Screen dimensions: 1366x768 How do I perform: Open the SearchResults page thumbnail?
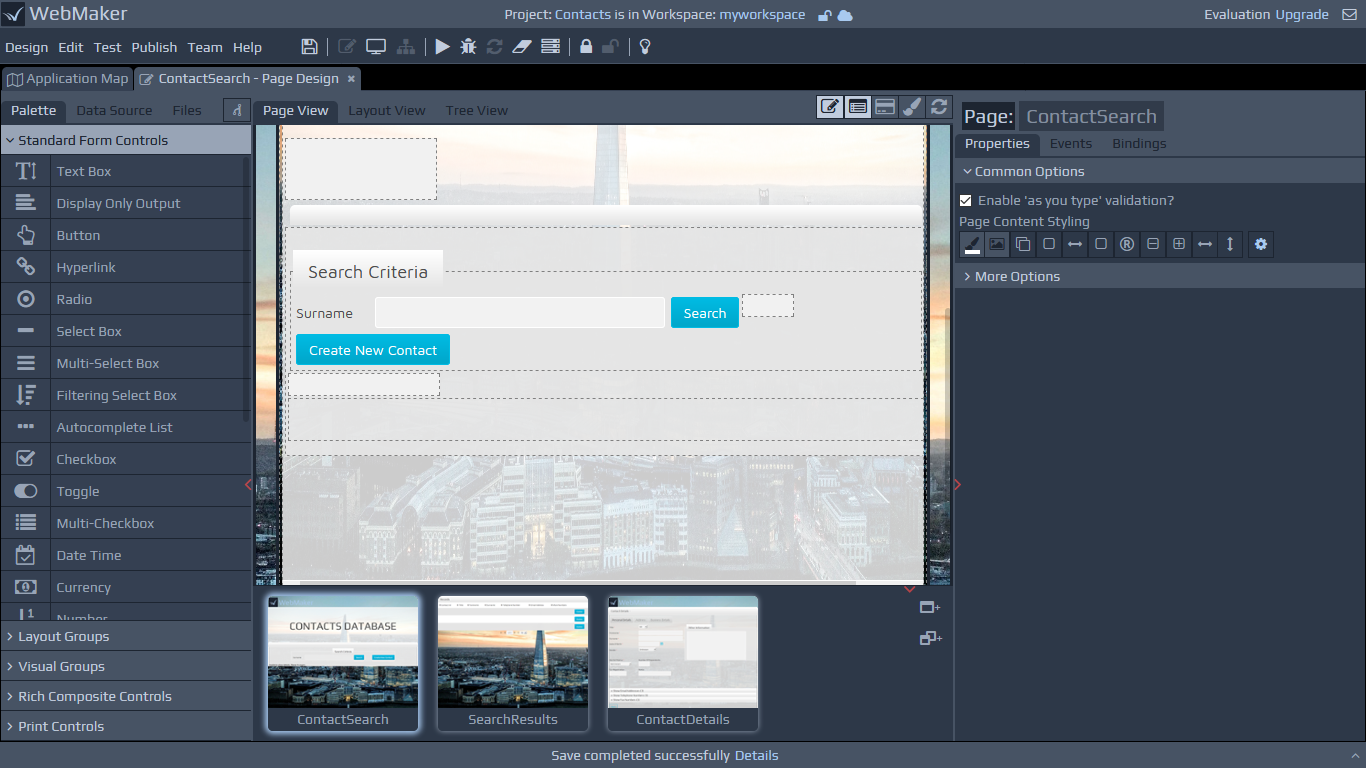513,663
